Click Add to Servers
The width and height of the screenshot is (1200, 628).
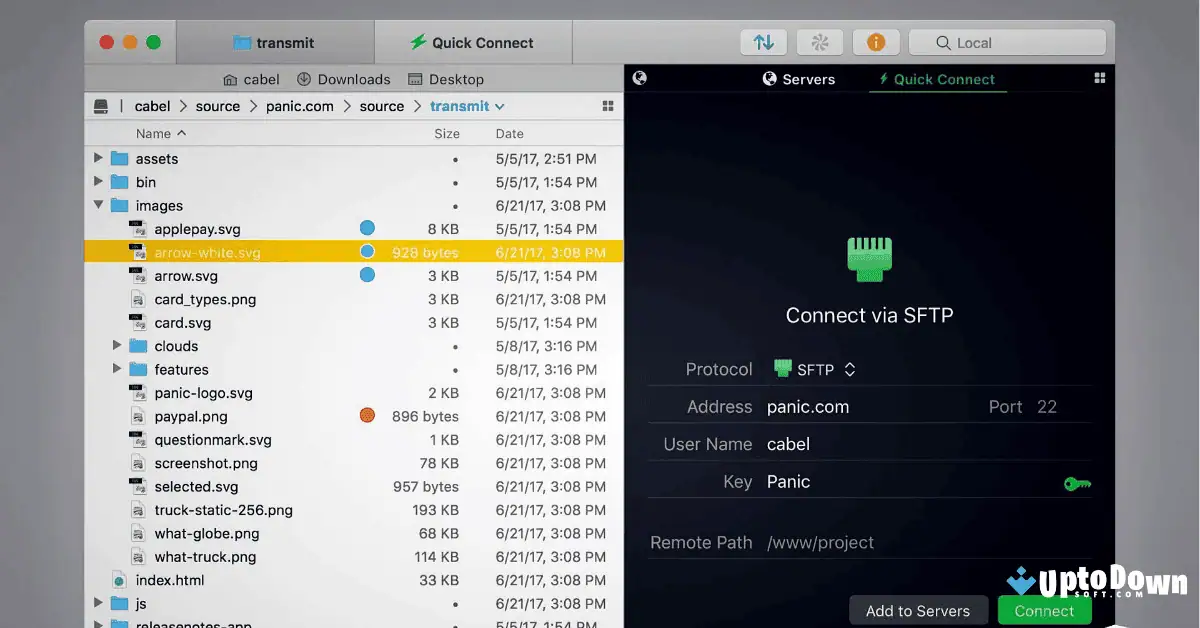pos(918,610)
